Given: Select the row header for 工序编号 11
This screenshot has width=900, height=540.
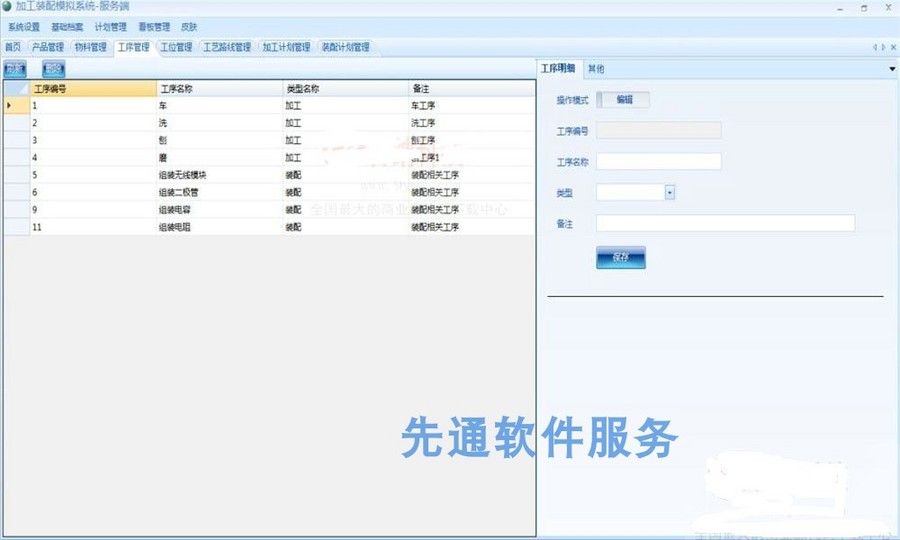Looking at the screenshot, I should [17, 227].
